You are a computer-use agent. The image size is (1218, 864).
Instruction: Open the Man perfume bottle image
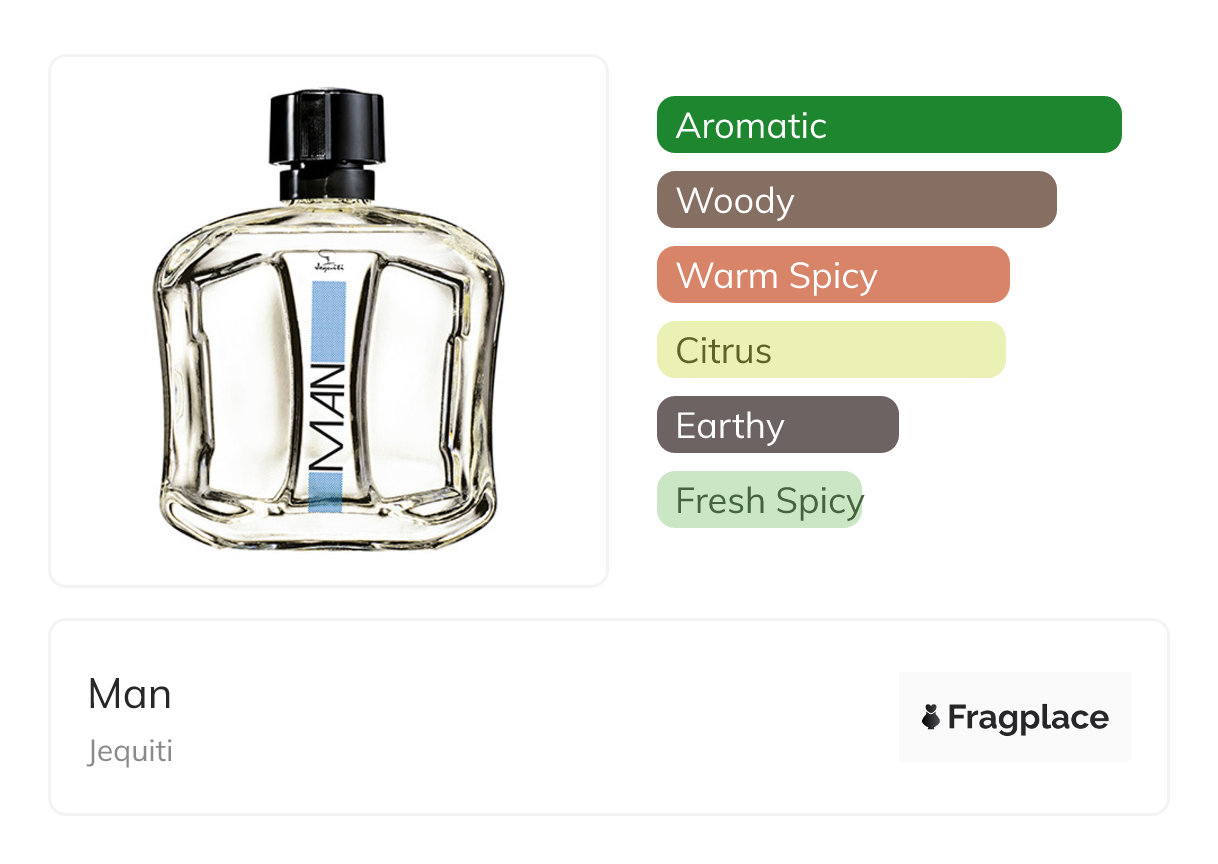(x=328, y=320)
